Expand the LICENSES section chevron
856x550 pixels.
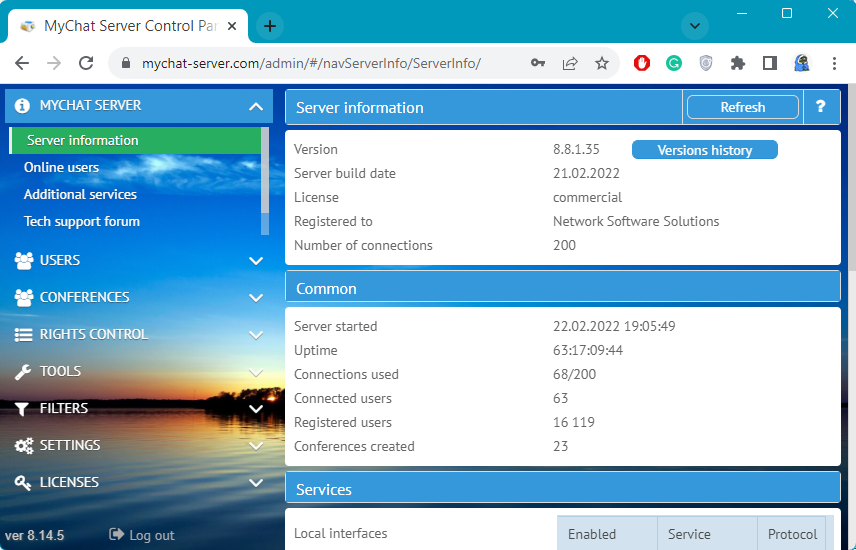(255, 483)
